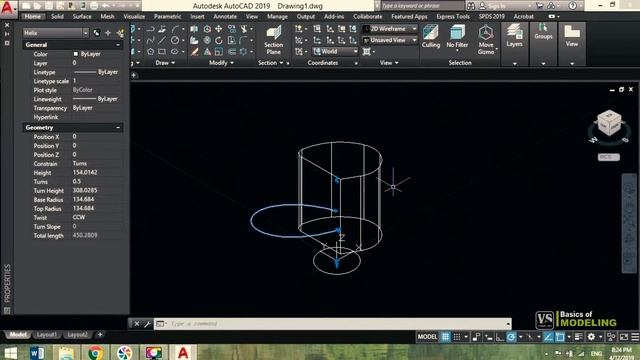Viewport: 640px width, 360px height.
Task: Collapse the Geometry properties section
Action: [118, 128]
